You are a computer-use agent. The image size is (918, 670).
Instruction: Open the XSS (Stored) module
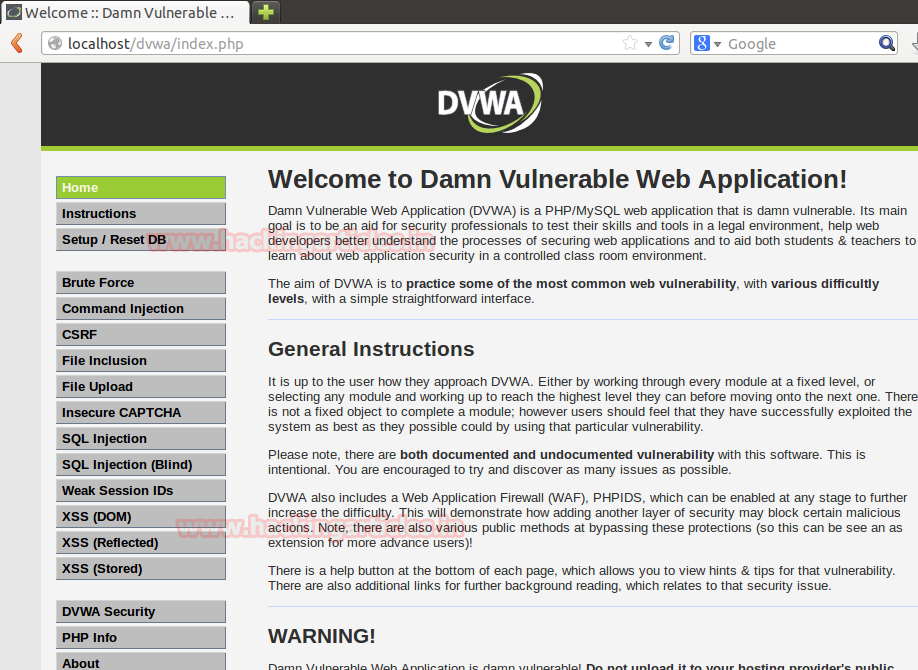coord(141,569)
